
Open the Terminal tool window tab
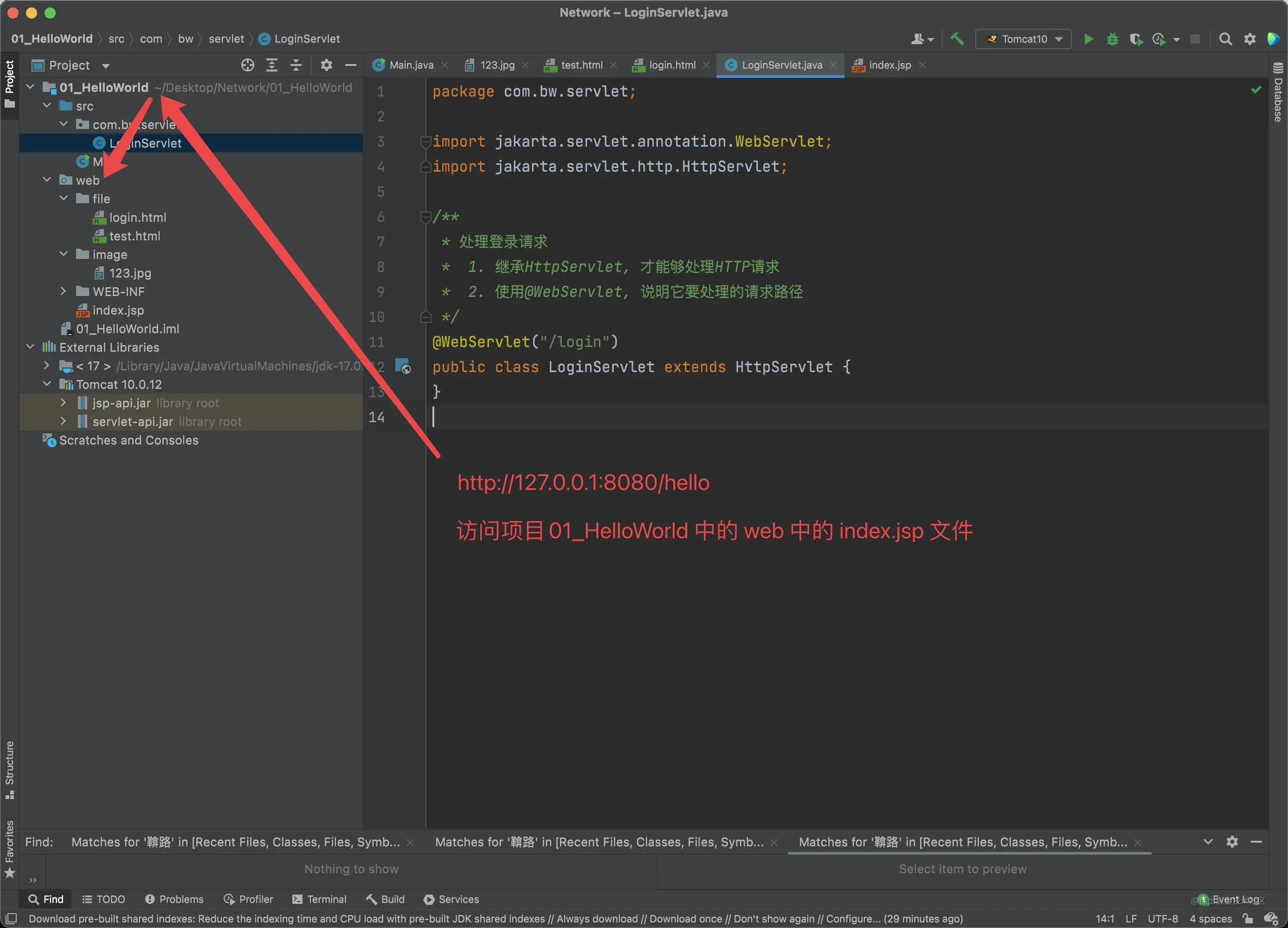[x=319, y=899]
